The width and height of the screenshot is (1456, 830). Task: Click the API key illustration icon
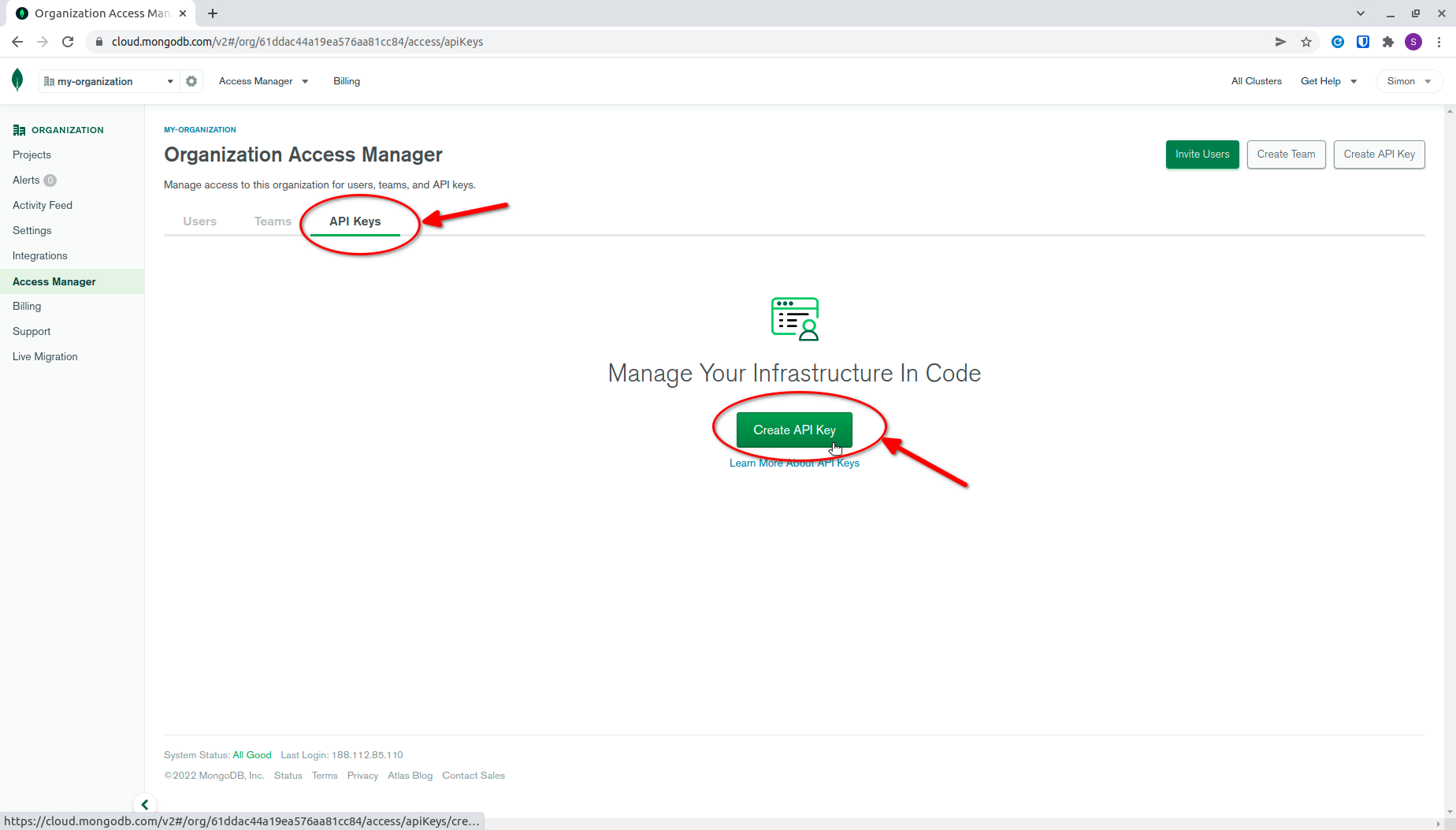(x=795, y=319)
